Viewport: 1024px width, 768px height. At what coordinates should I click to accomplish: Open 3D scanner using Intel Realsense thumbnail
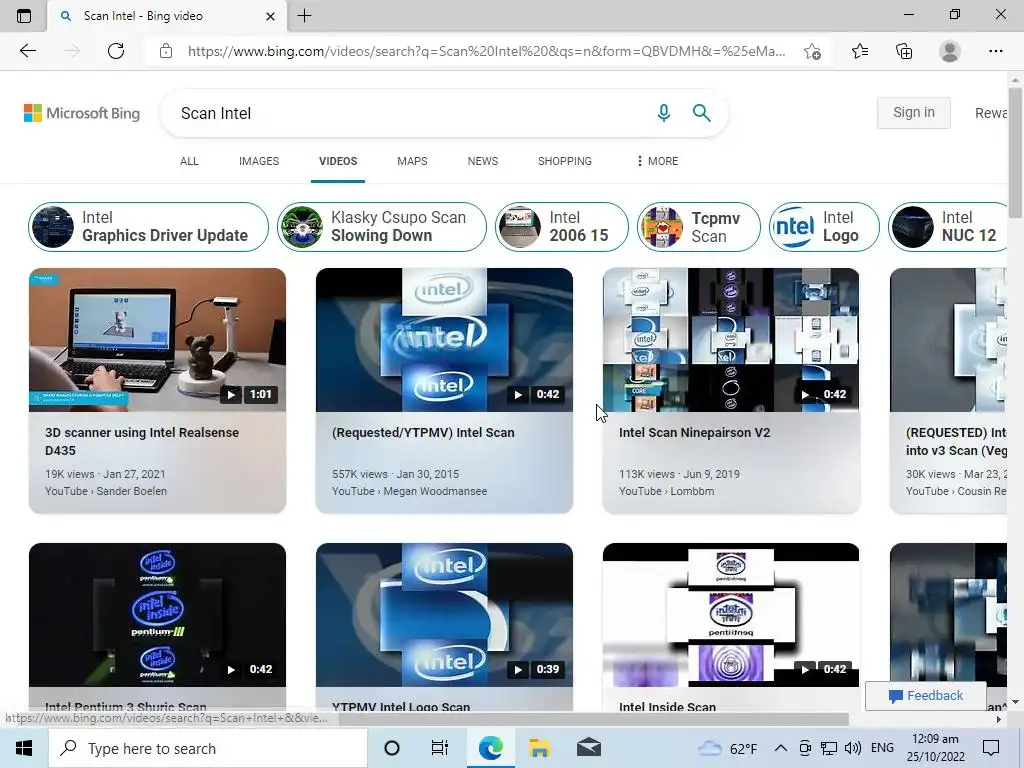pyautogui.click(x=157, y=340)
